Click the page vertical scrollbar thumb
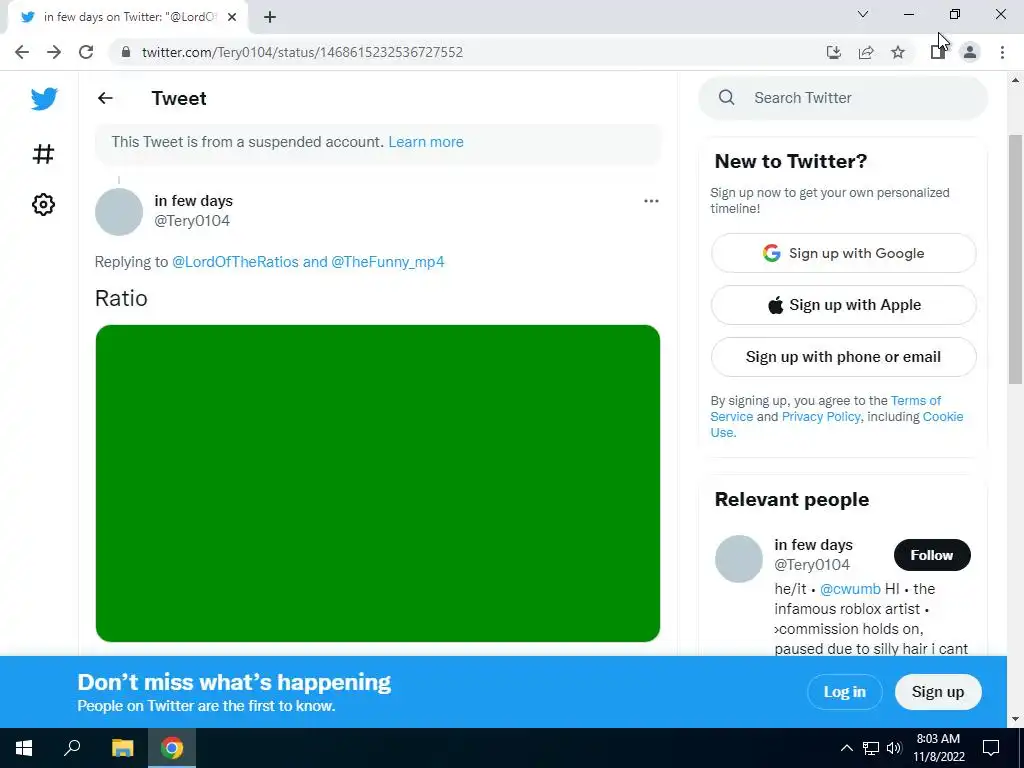The height and width of the screenshot is (768, 1024). 1015,259
